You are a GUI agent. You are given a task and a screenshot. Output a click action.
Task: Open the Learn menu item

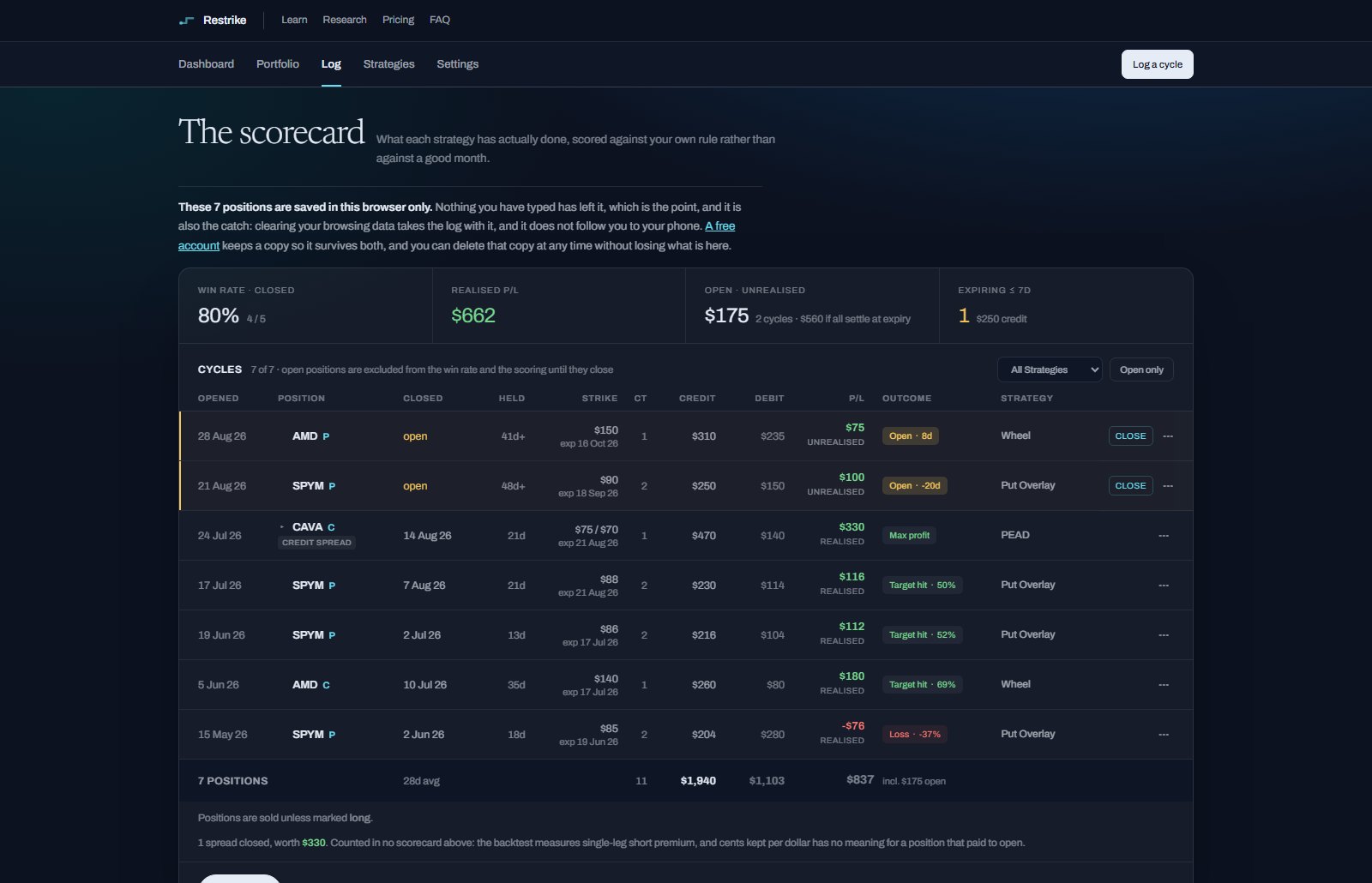[x=294, y=20]
